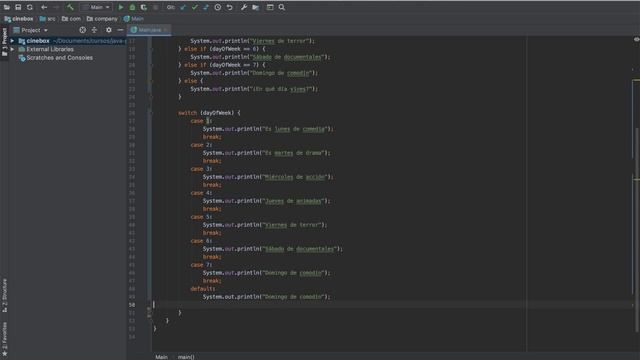Viewport: 640px width, 360px height.
Task: Place cursor on 'switch (dayOfWeek) {' line
Action: (x=209, y=113)
